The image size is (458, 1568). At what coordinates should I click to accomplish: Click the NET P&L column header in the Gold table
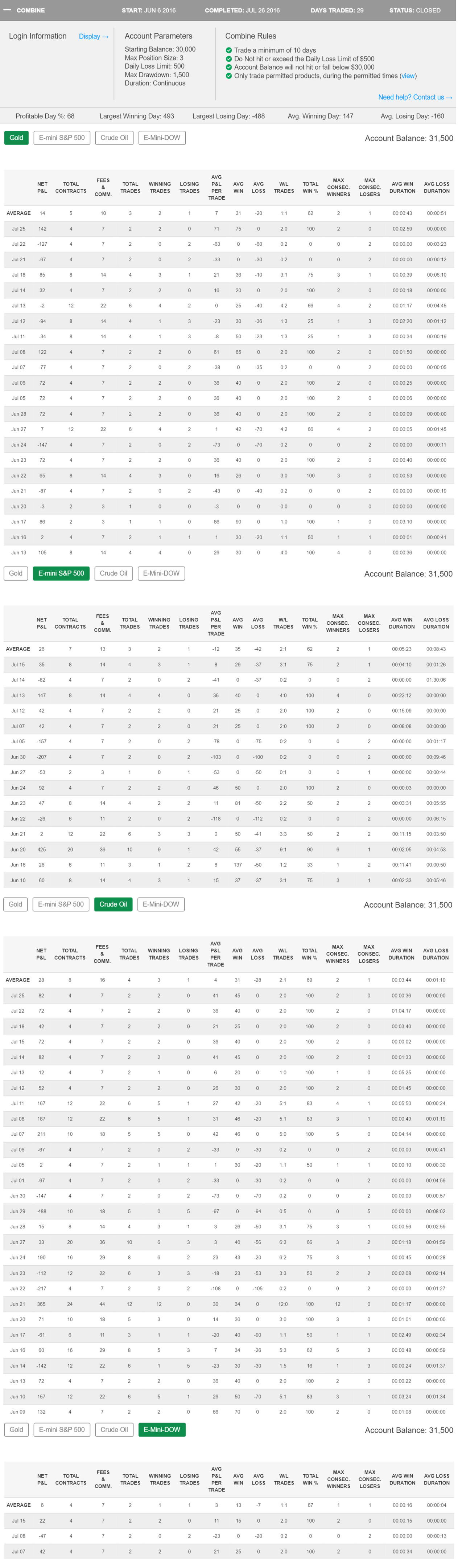pyautogui.click(x=42, y=188)
